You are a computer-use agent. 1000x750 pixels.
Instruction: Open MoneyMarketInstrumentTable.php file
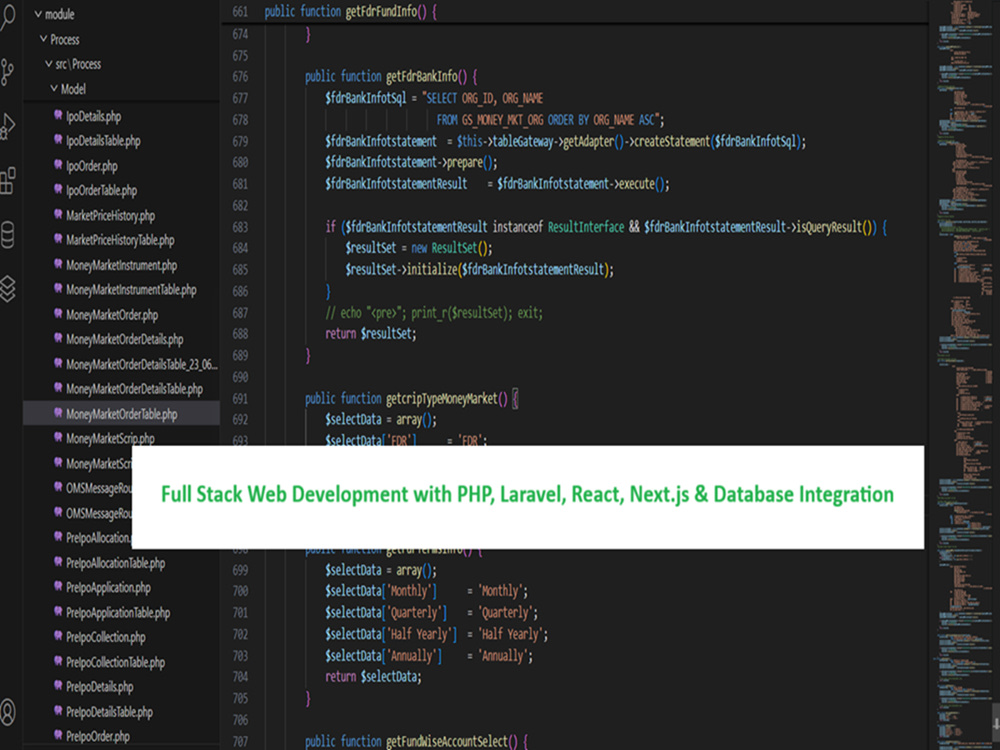(x=131, y=290)
